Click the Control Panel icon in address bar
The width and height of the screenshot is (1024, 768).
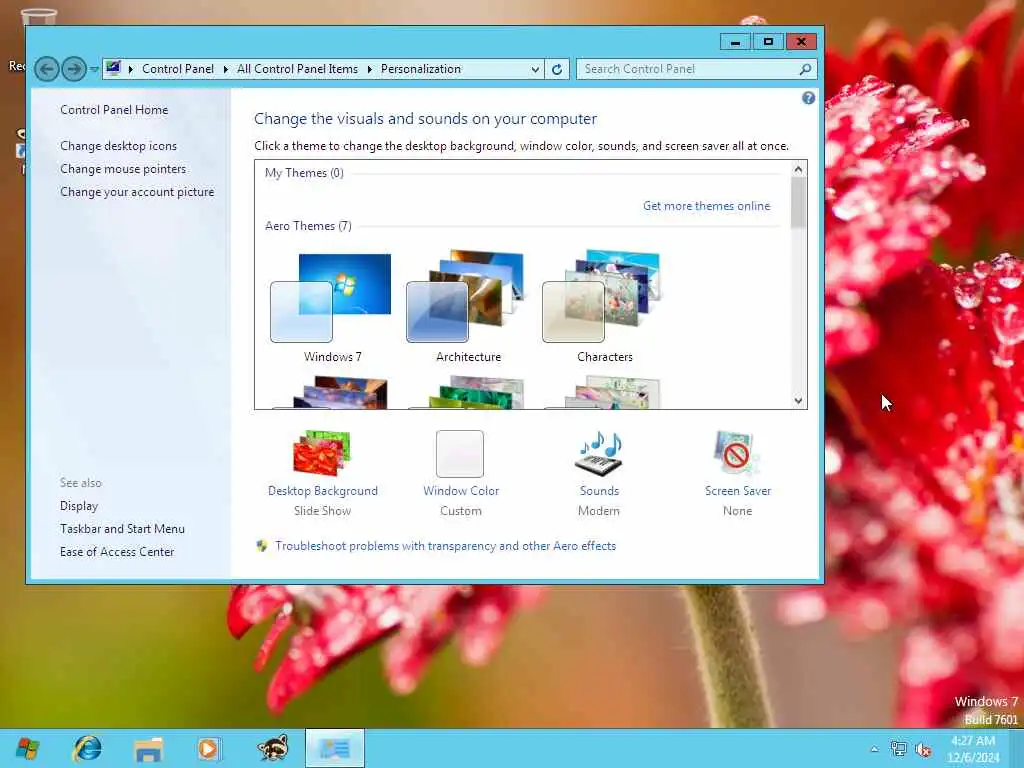coord(114,68)
